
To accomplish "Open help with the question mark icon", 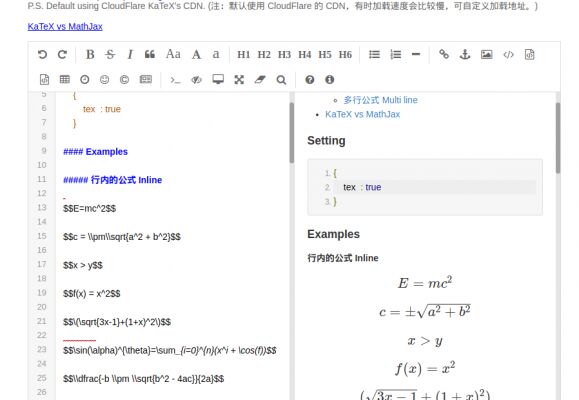I will [309, 79].
